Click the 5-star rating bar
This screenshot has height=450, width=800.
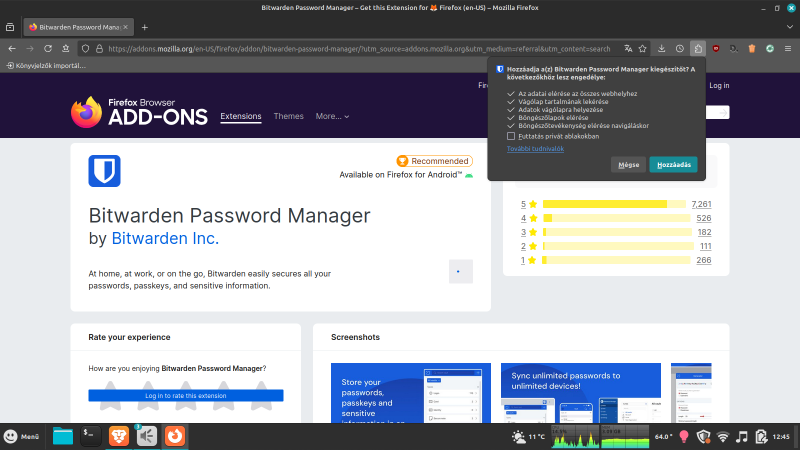click(x=614, y=204)
